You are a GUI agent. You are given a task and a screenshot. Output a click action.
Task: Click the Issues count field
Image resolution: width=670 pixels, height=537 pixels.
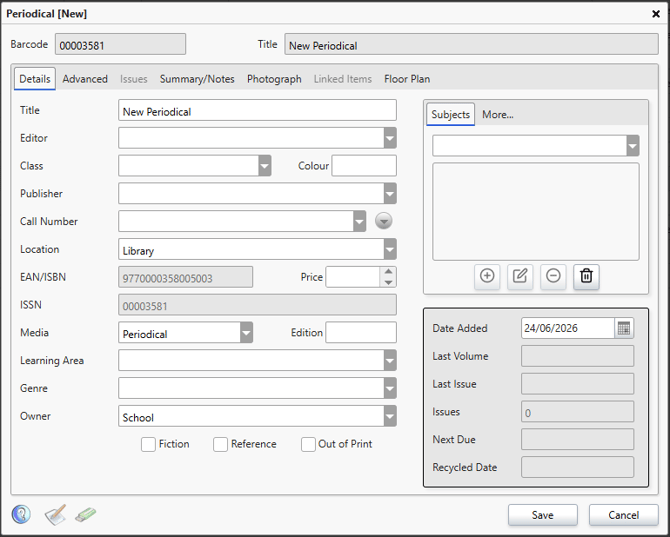pyautogui.click(x=577, y=411)
